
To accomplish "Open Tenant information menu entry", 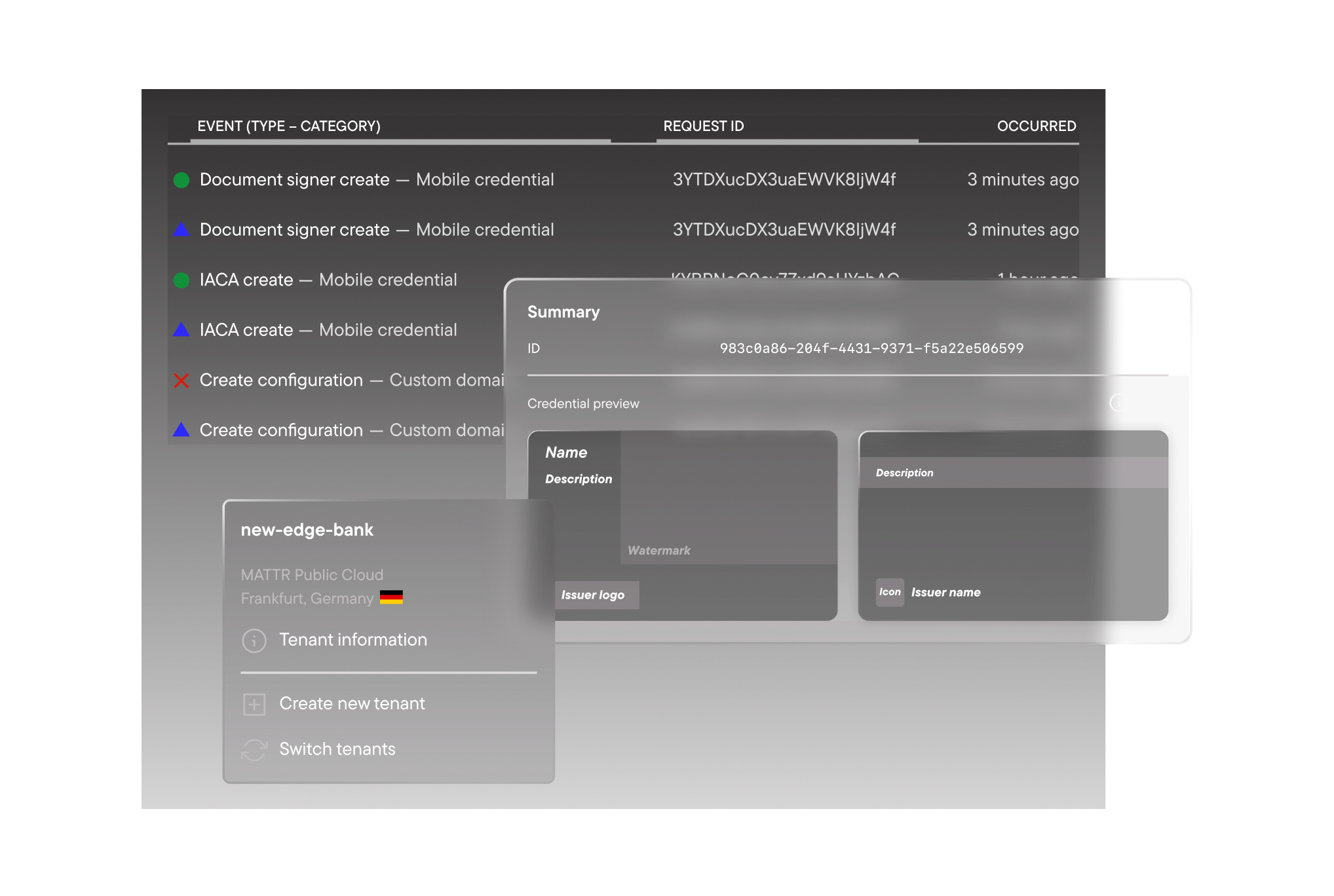I will coord(353,640).
